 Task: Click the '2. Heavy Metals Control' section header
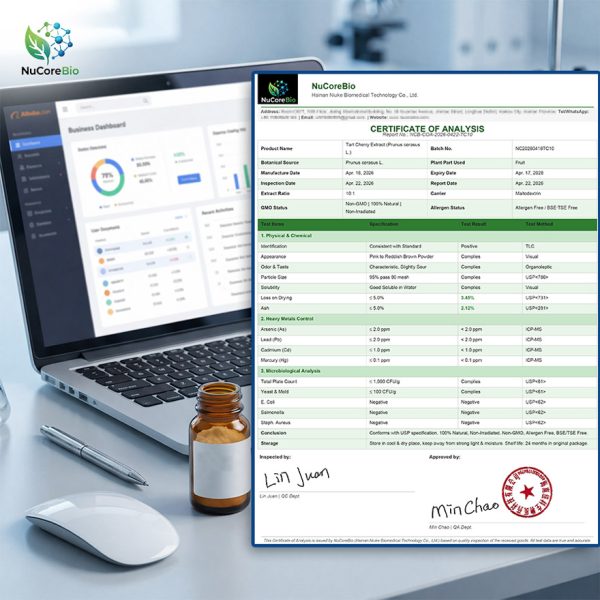pos(287,319)
